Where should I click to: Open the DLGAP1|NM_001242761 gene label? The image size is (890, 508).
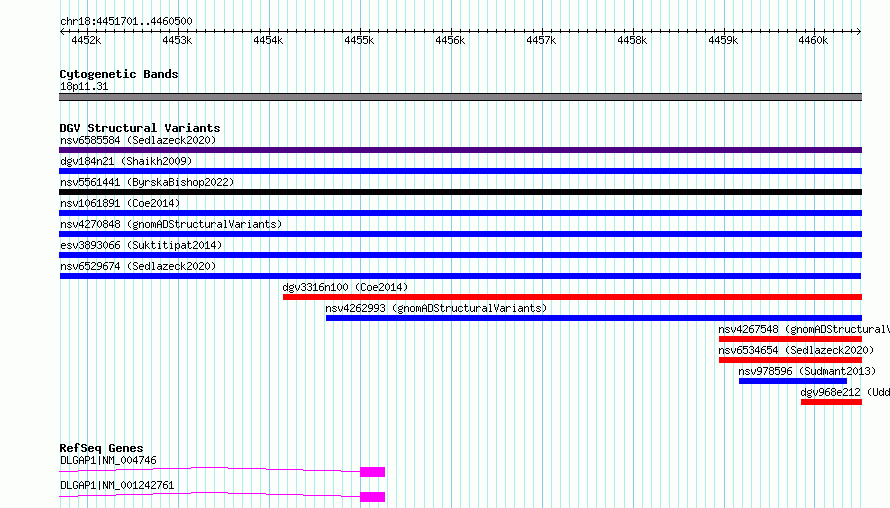(x=117, y=485)
